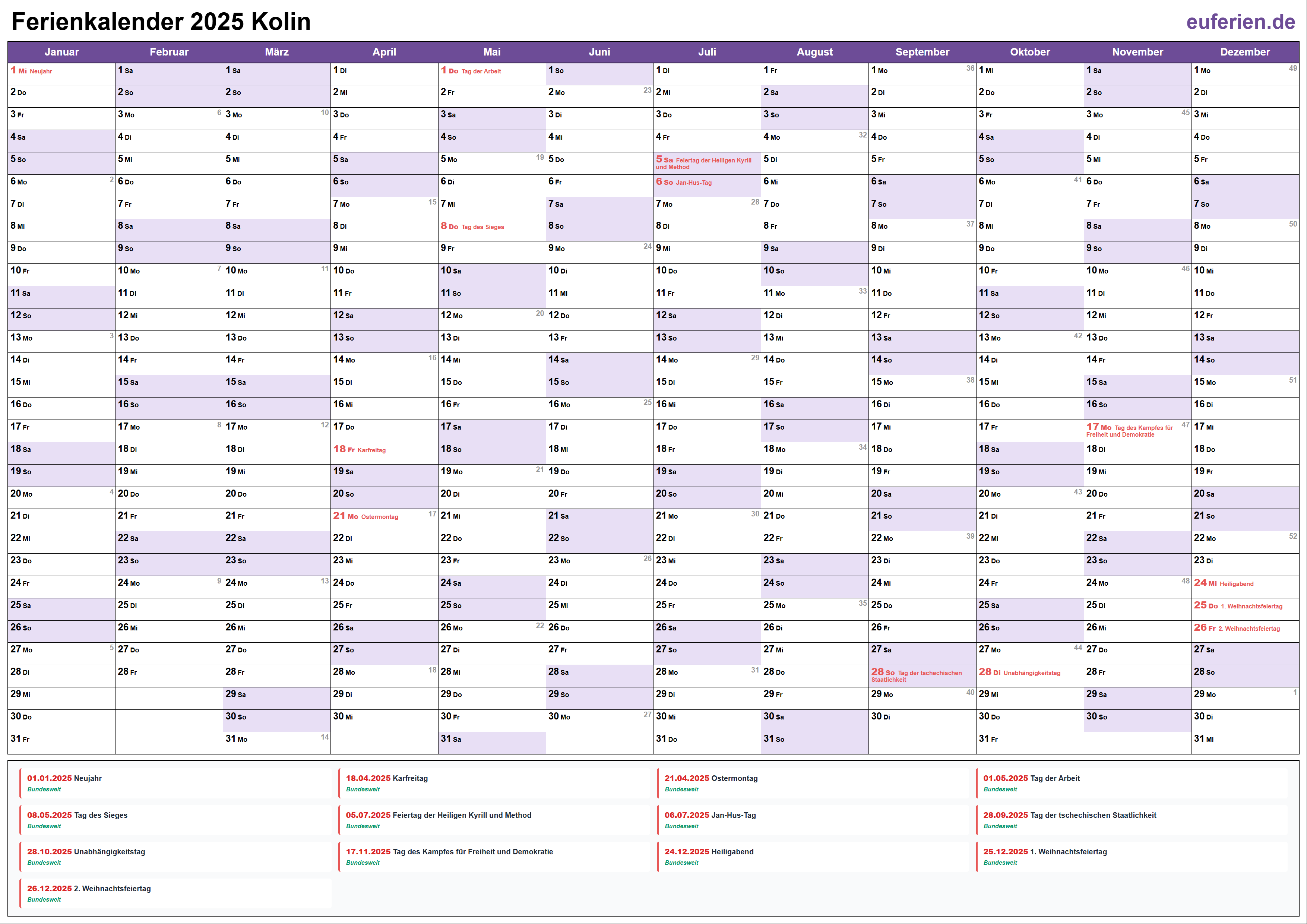Select the Dezember month header

1244,52
